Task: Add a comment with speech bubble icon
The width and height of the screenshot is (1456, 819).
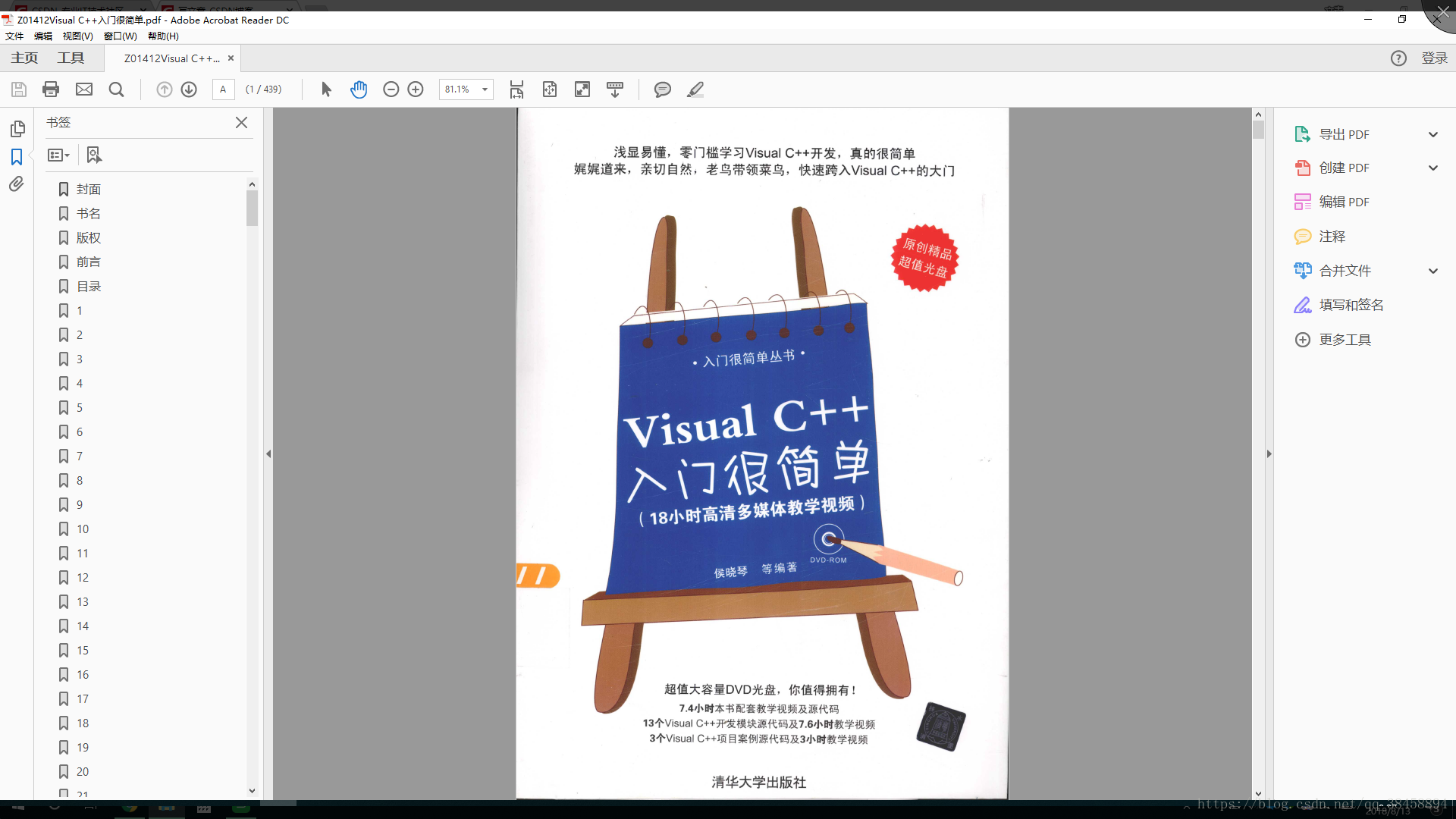Action: [662, 89]
